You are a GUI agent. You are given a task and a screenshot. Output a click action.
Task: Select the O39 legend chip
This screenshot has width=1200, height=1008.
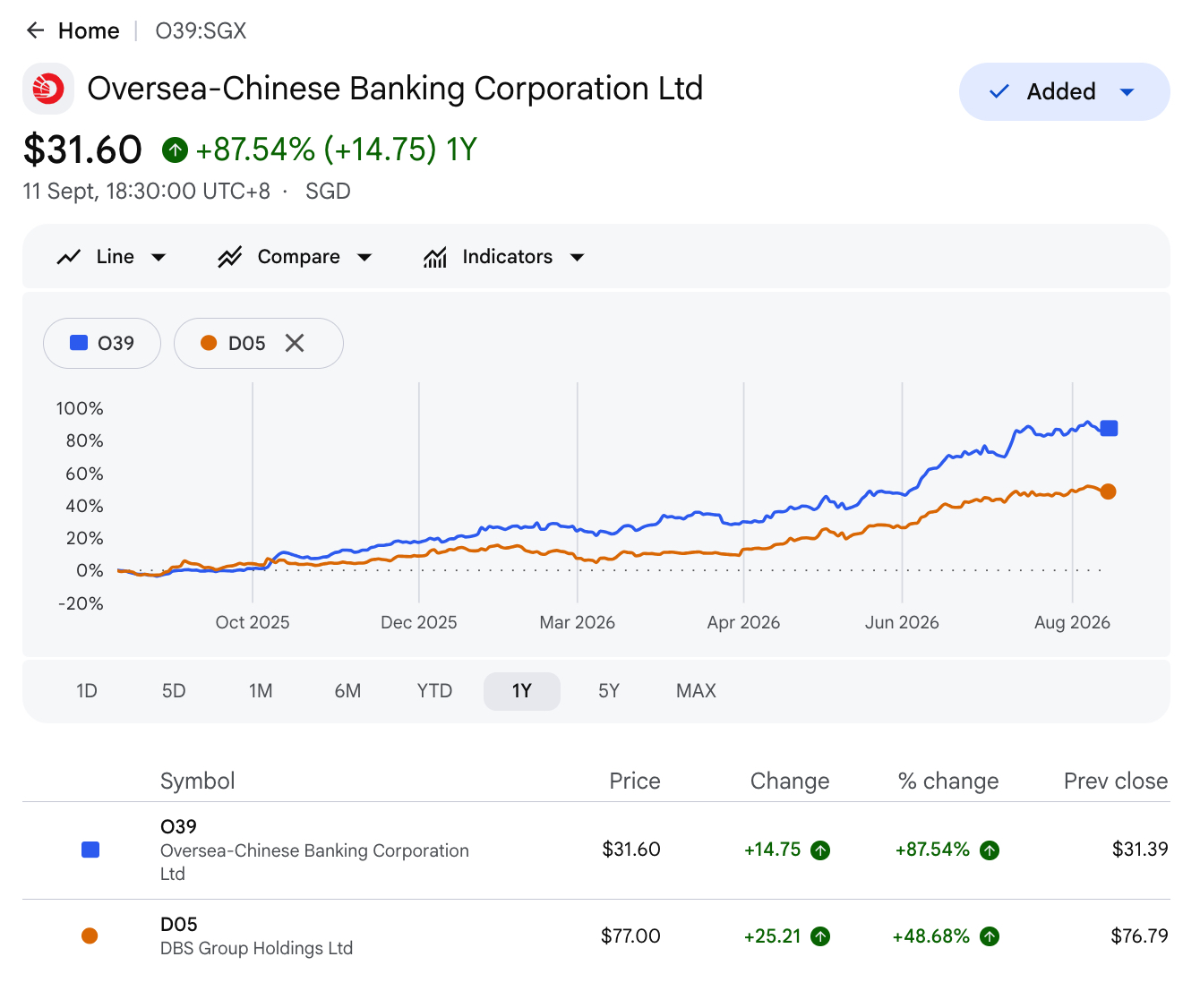tap(102, 343)
